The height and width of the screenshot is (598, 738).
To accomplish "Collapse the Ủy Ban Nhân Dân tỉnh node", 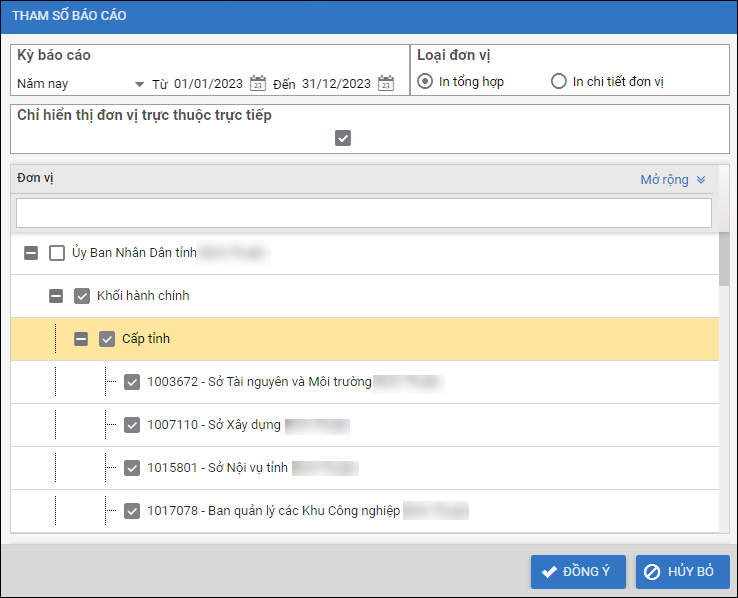I will click(31, 253).
